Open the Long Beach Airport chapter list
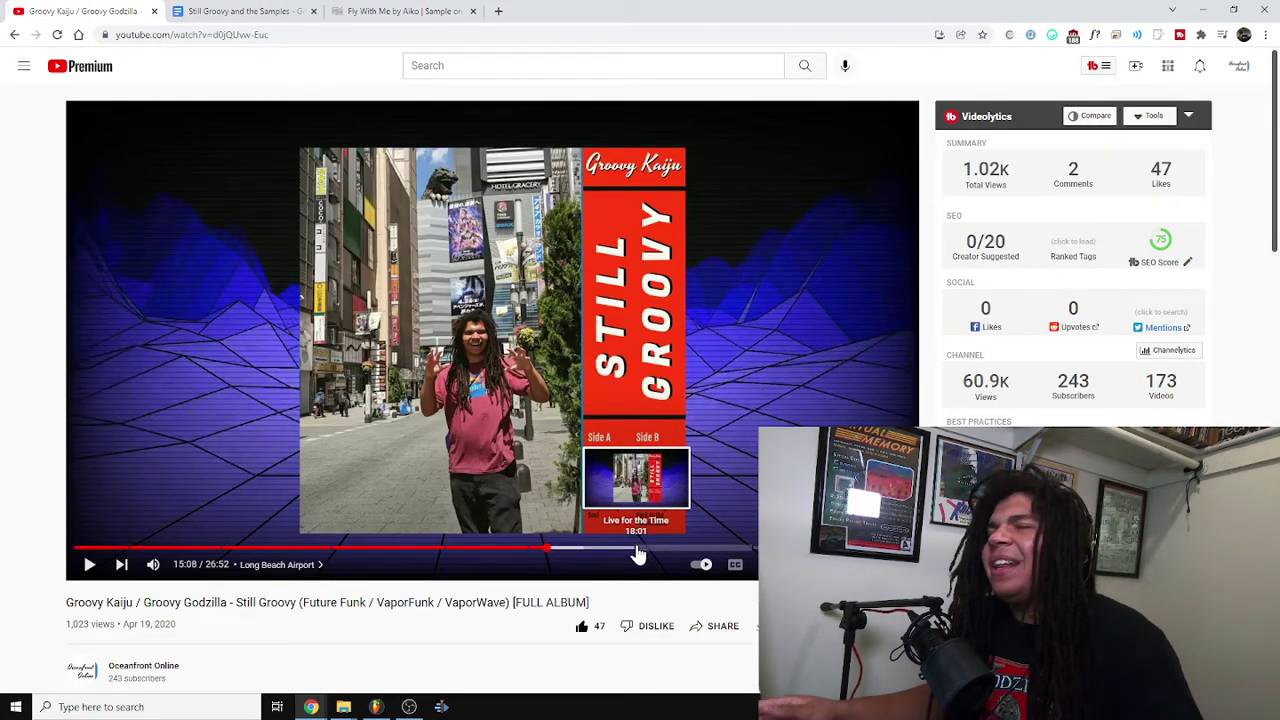The image size is (1280, 720). (x=281, y=565)
